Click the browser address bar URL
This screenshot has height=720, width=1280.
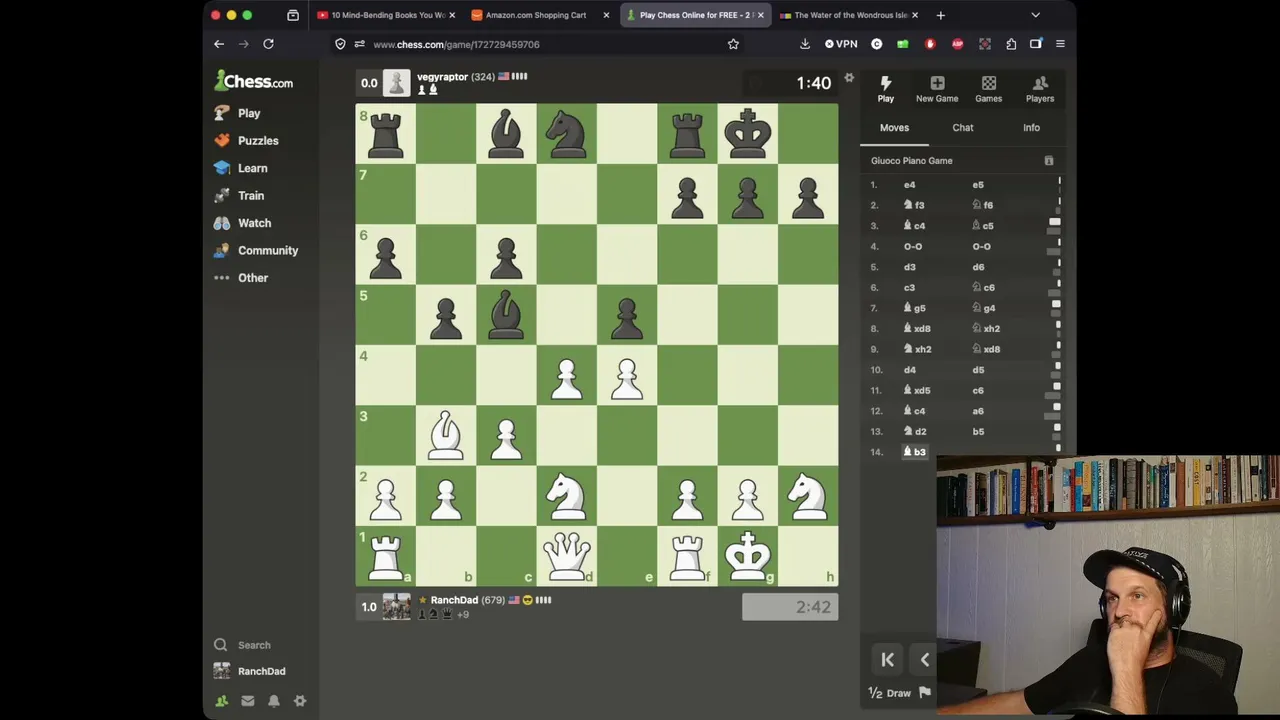pyautogui.click(x=456, y=44)
